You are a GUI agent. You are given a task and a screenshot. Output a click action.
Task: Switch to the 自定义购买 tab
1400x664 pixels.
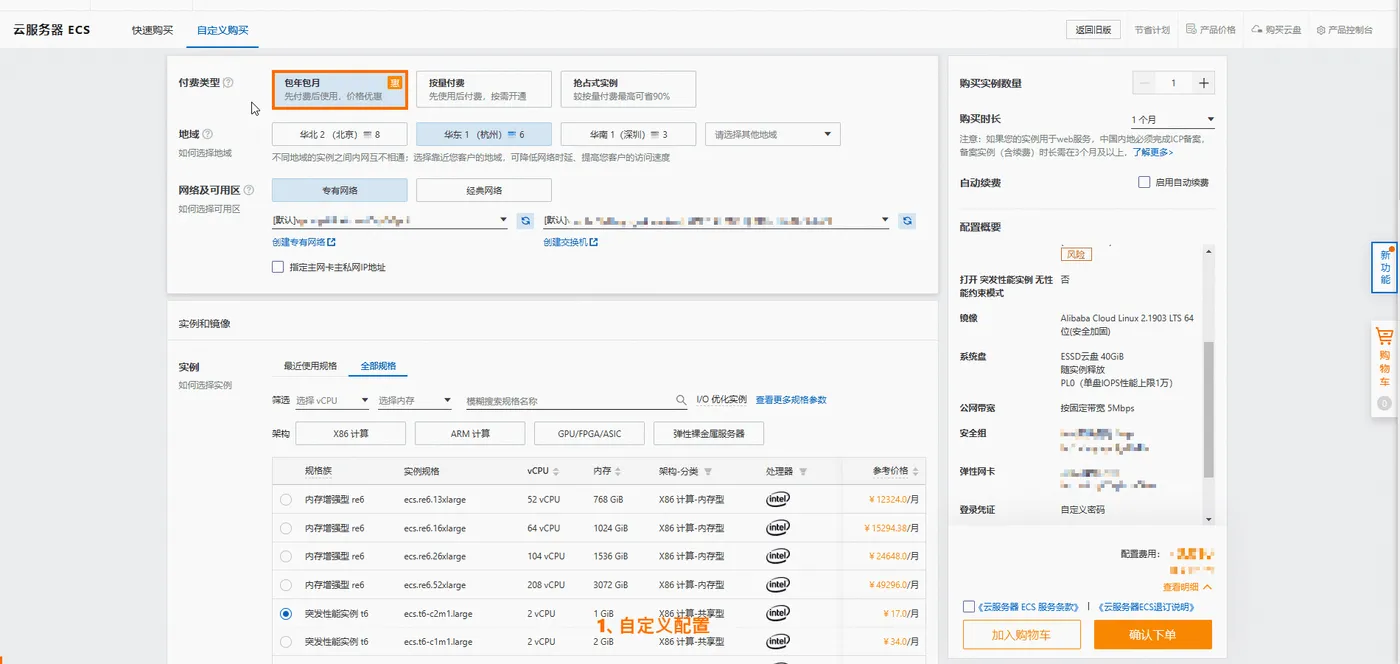click(x=222, y=30)
